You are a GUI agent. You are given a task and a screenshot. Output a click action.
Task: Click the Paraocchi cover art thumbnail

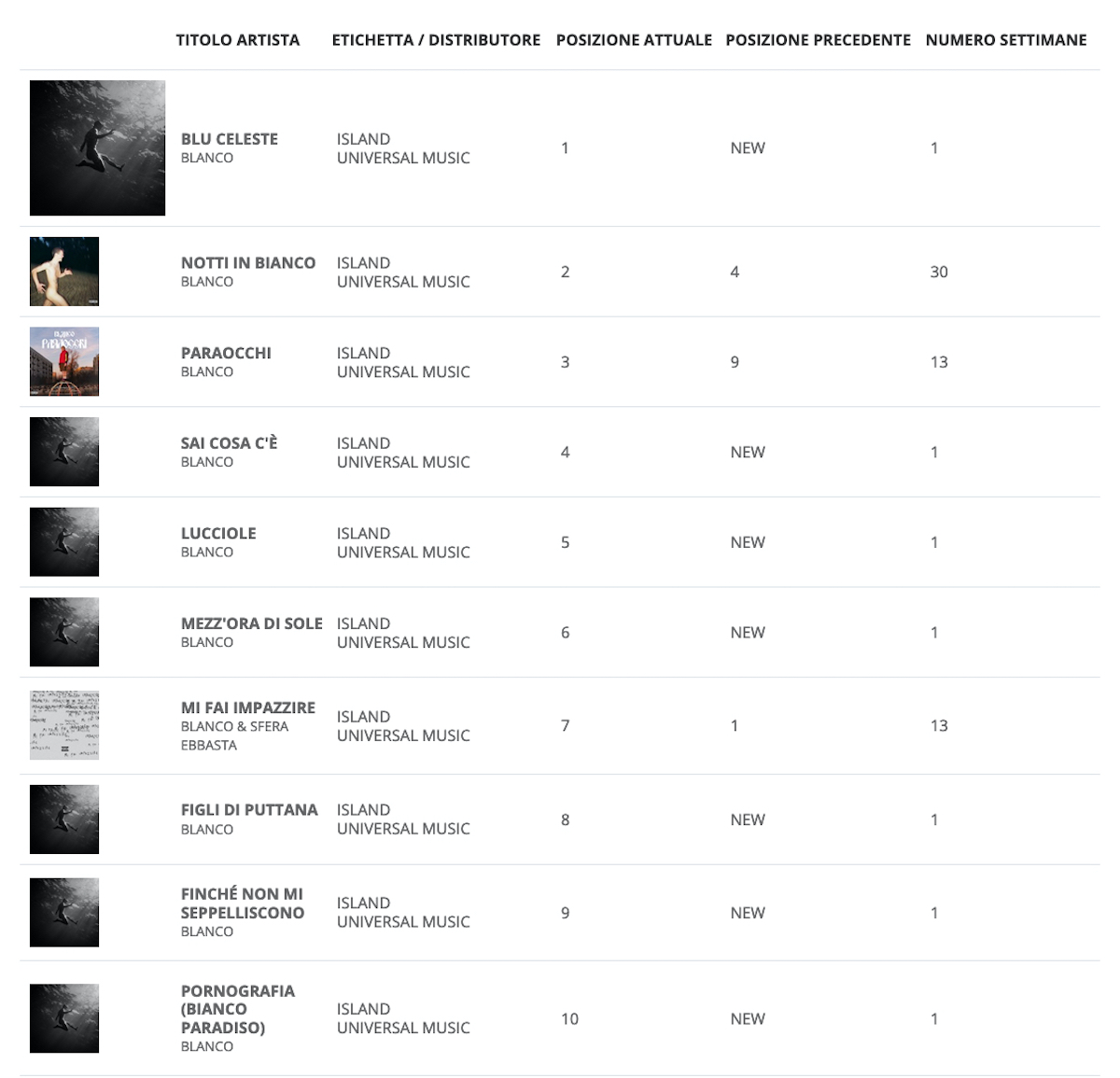click(64, 361)
